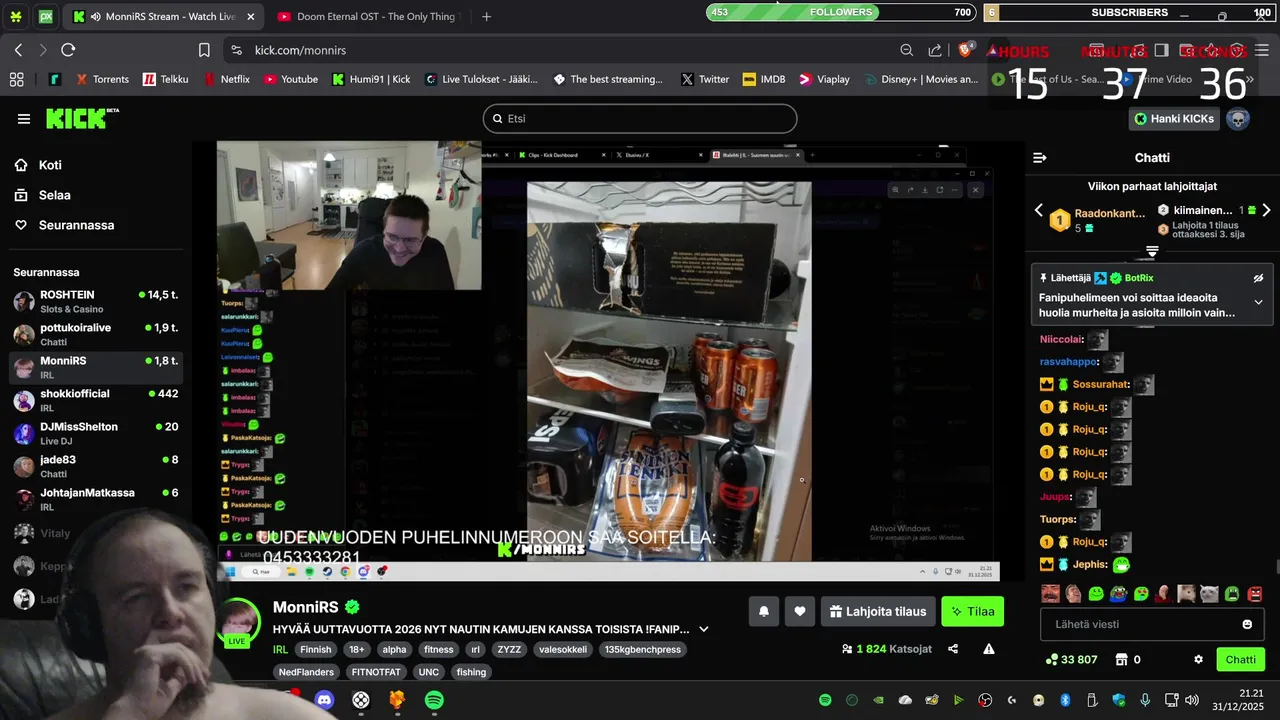
Task: Open the Viaplay bookmark
Action: [824, 79]
